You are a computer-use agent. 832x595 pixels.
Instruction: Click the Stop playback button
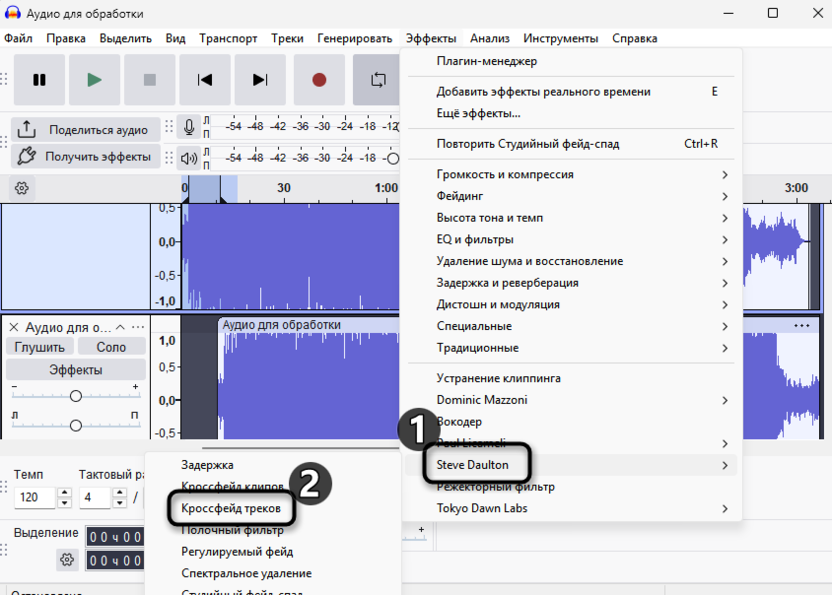click(150, 80)
